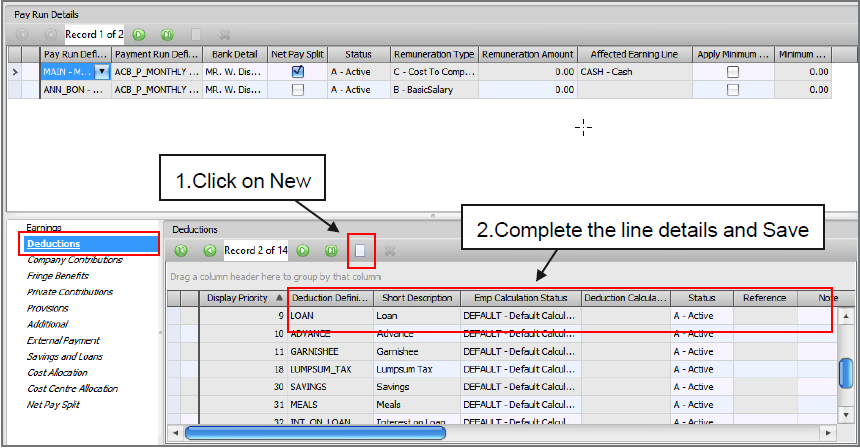Image resolution: width=860 pixels, height=448 pixels.
Task: Click the horizontal scrollbar thumb in Deductions grid
Action: coord(315,433)
